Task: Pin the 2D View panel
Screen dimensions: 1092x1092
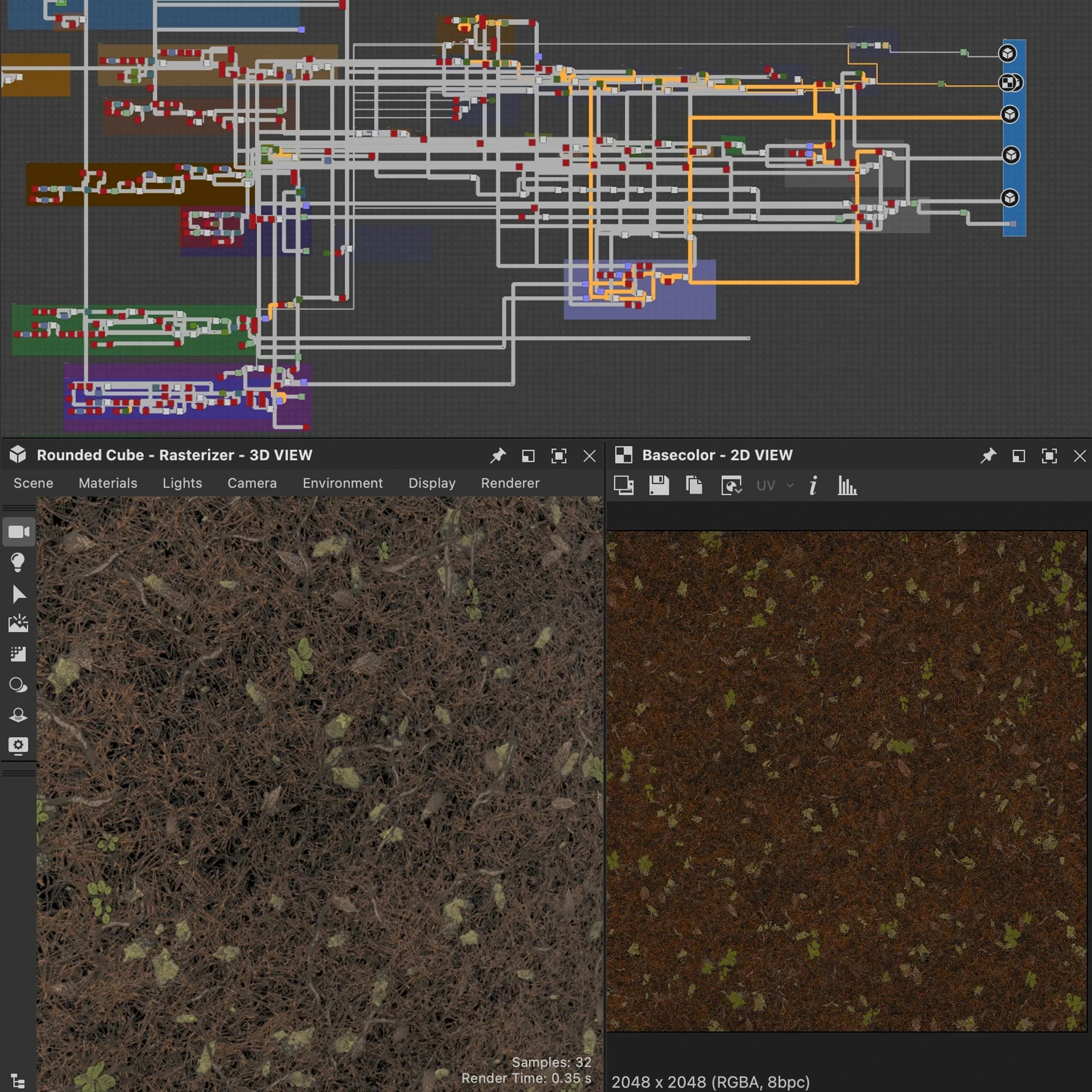Action: (x=988, y=456)
